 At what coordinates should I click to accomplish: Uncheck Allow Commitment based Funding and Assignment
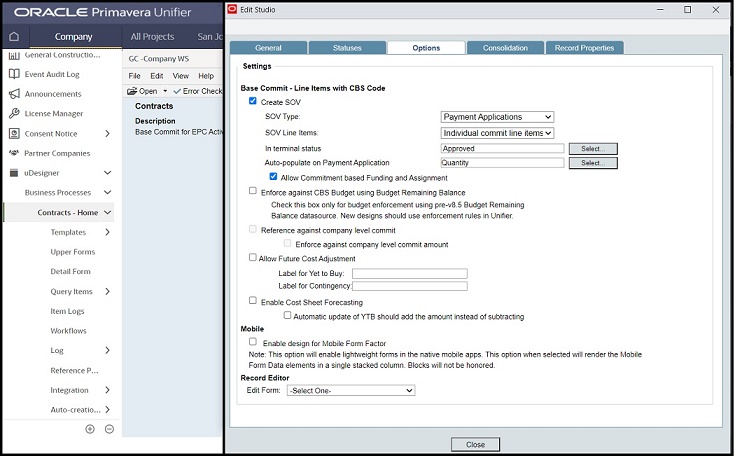[x=273, y=177]
